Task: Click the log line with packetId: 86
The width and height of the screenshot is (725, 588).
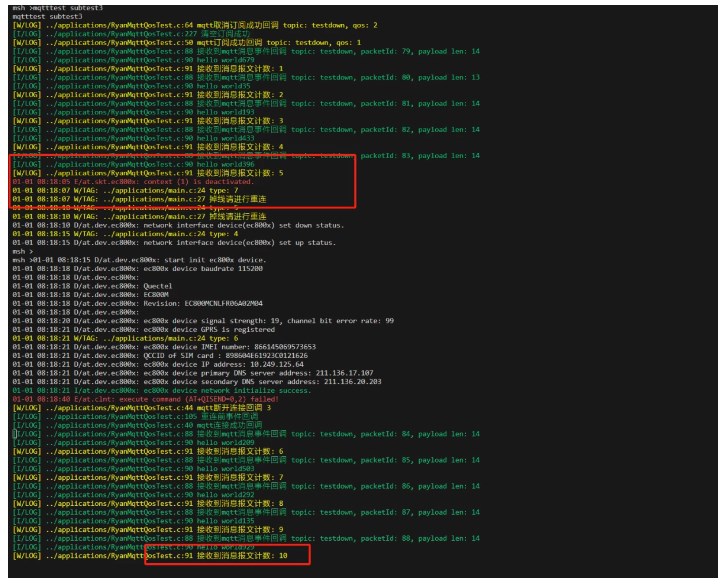Action: coord(246,487)
